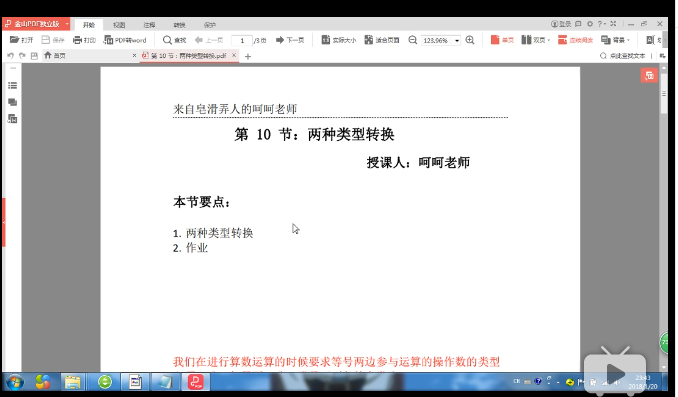The image size is (678, 397).
Task: Click the Login (登录) button
Action: click(x=561, y=24)
